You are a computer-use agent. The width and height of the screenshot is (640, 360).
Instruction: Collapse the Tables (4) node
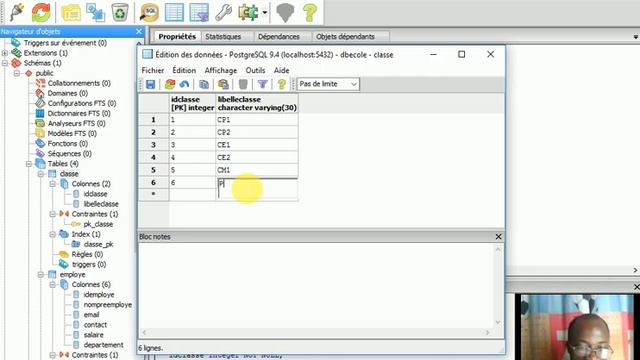29,164
